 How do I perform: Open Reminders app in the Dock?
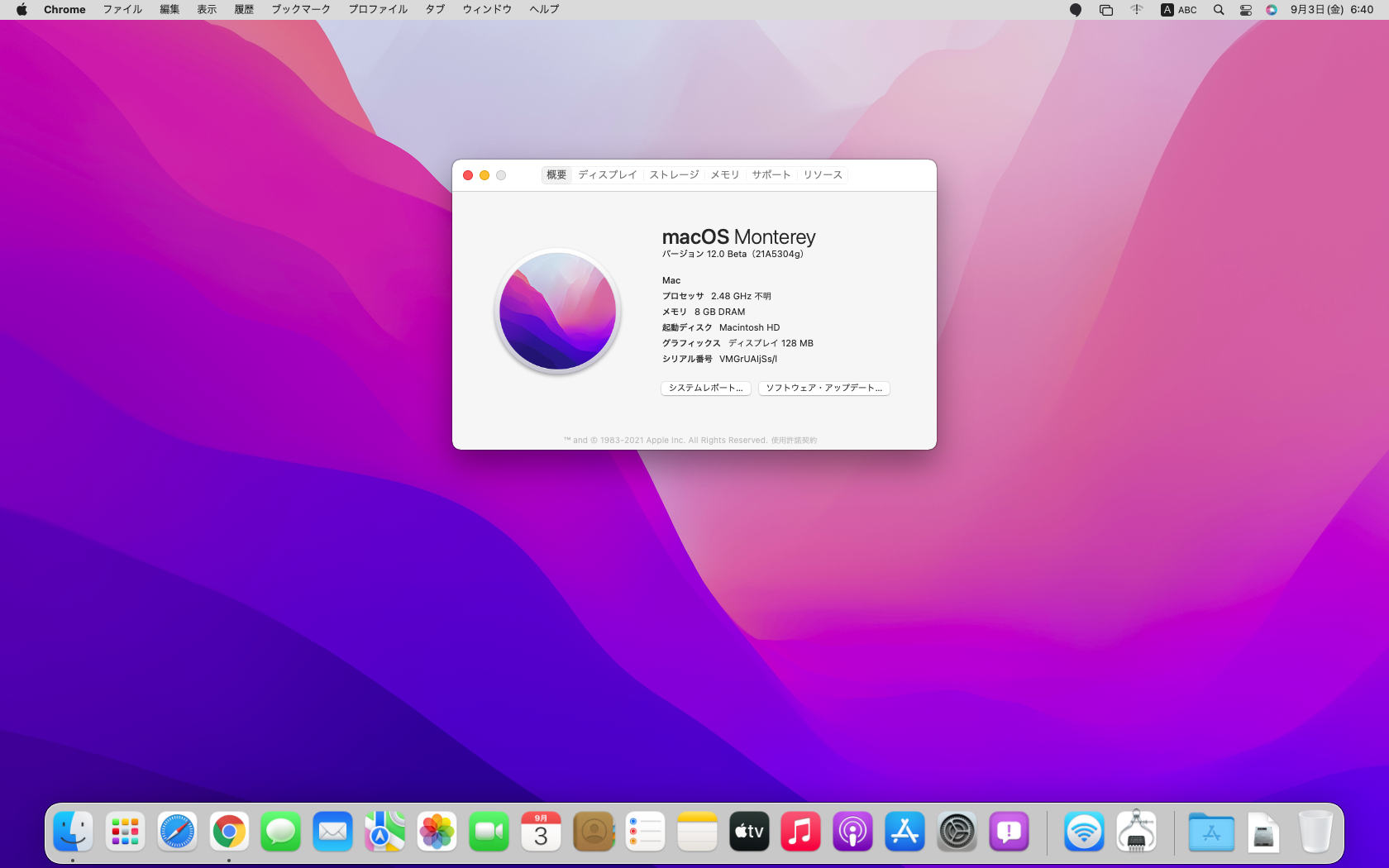coord(646,832)
